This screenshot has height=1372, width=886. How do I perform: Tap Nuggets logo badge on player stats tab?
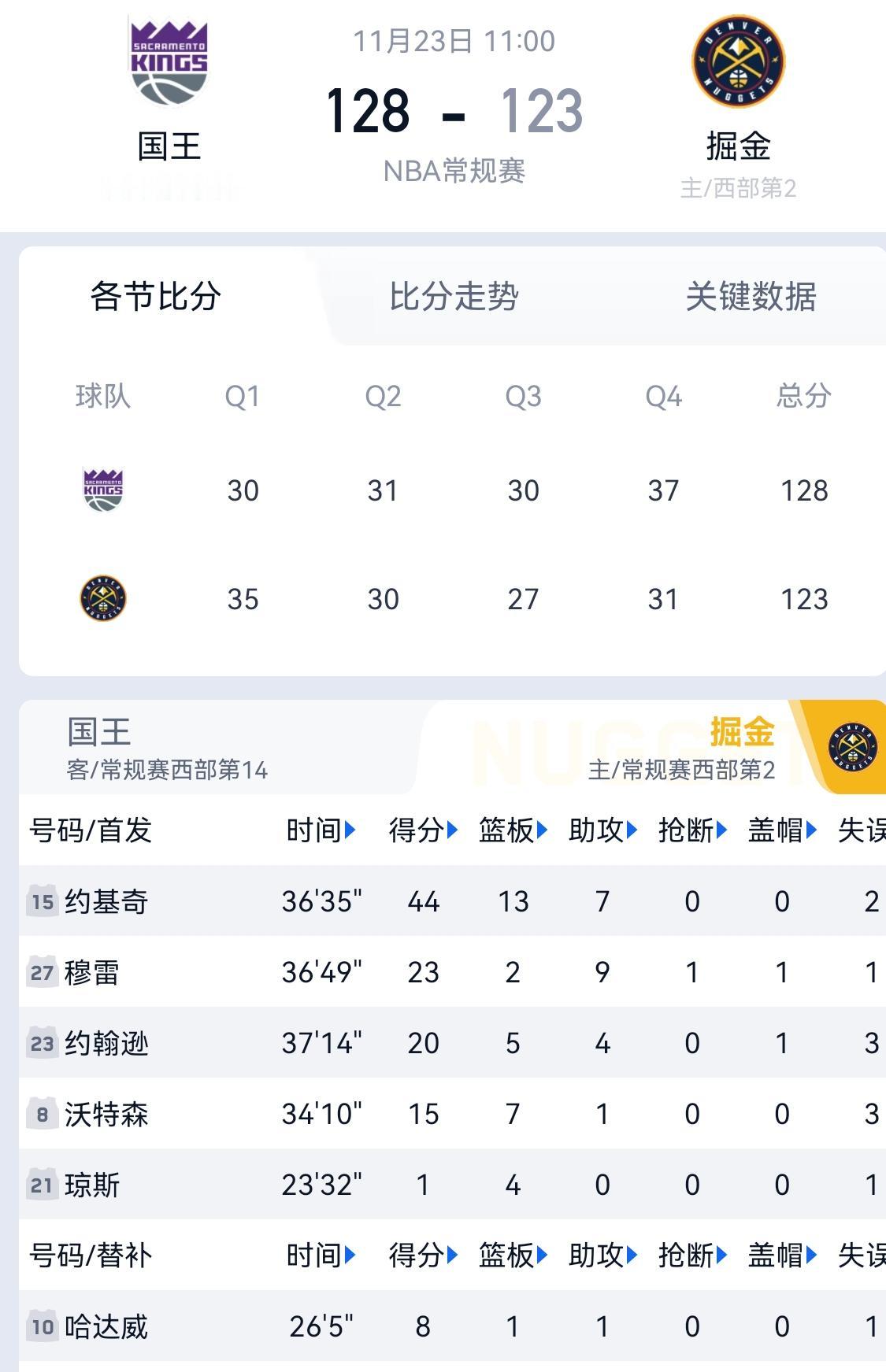pyautogui.click(x=853, y=747)
